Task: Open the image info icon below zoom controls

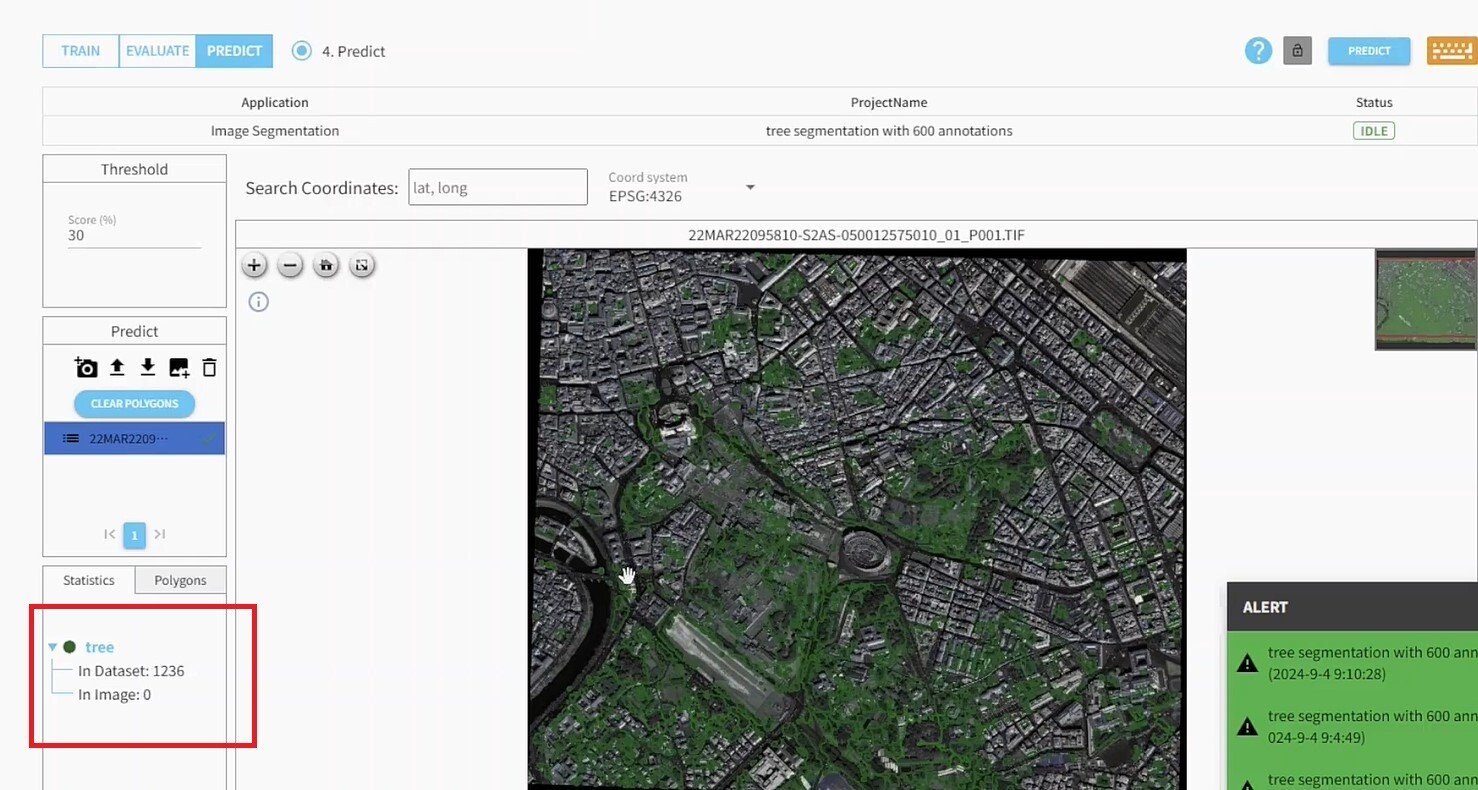Action: (258, 301)
